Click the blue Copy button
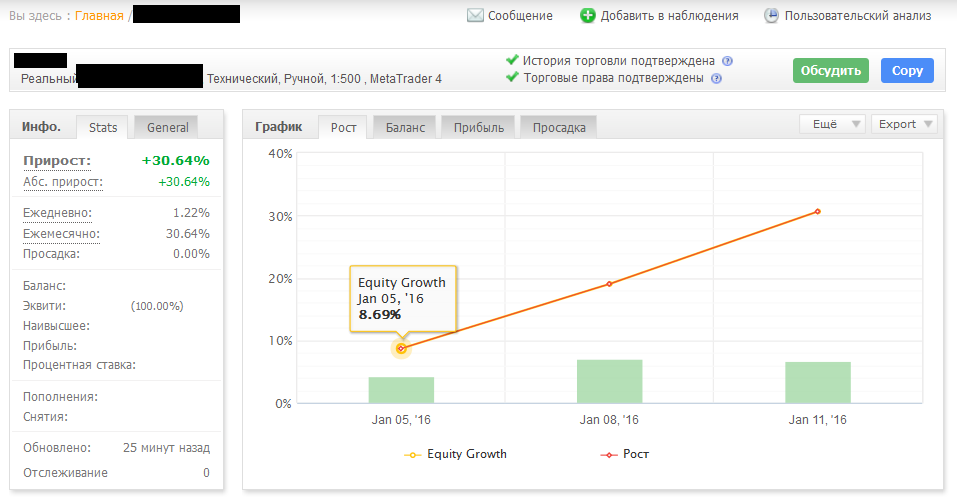Image resolution: width=957 pixels, height=502 pixels. pyautogui.click(x=907, y=71)
